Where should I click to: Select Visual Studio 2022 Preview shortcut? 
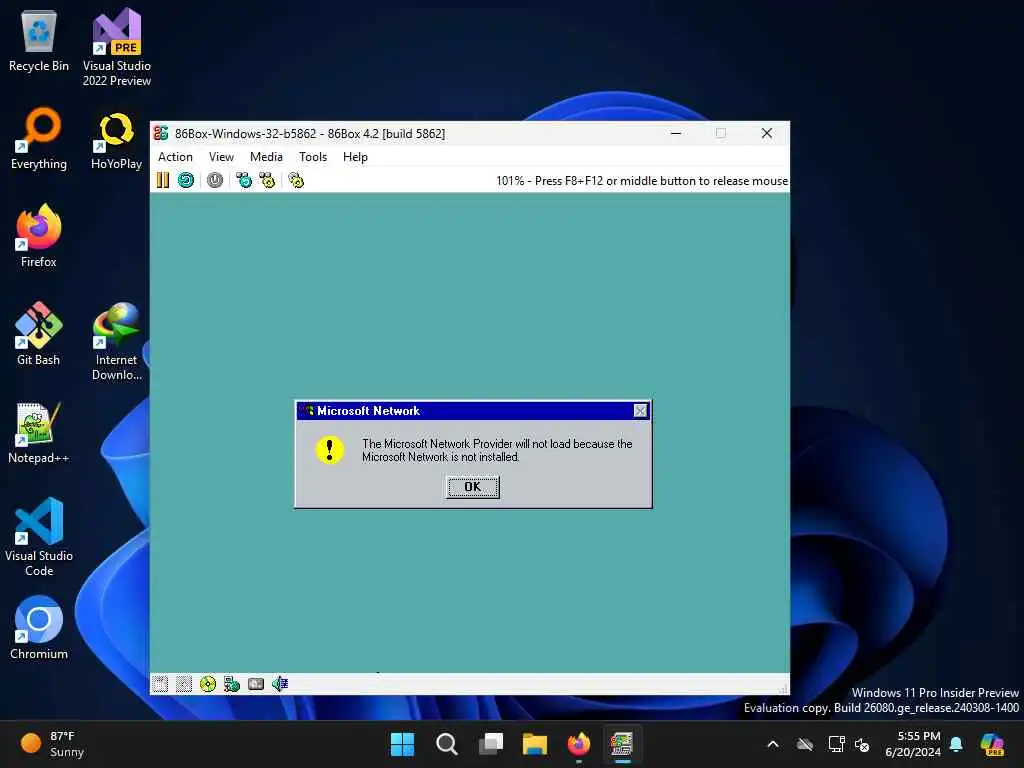point(117,48)
